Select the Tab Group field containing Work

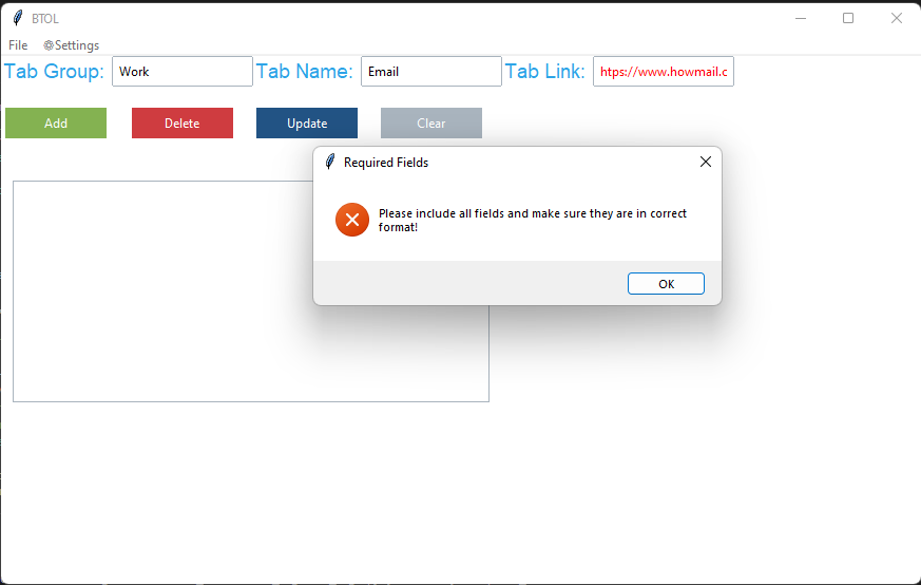point(184,71)
